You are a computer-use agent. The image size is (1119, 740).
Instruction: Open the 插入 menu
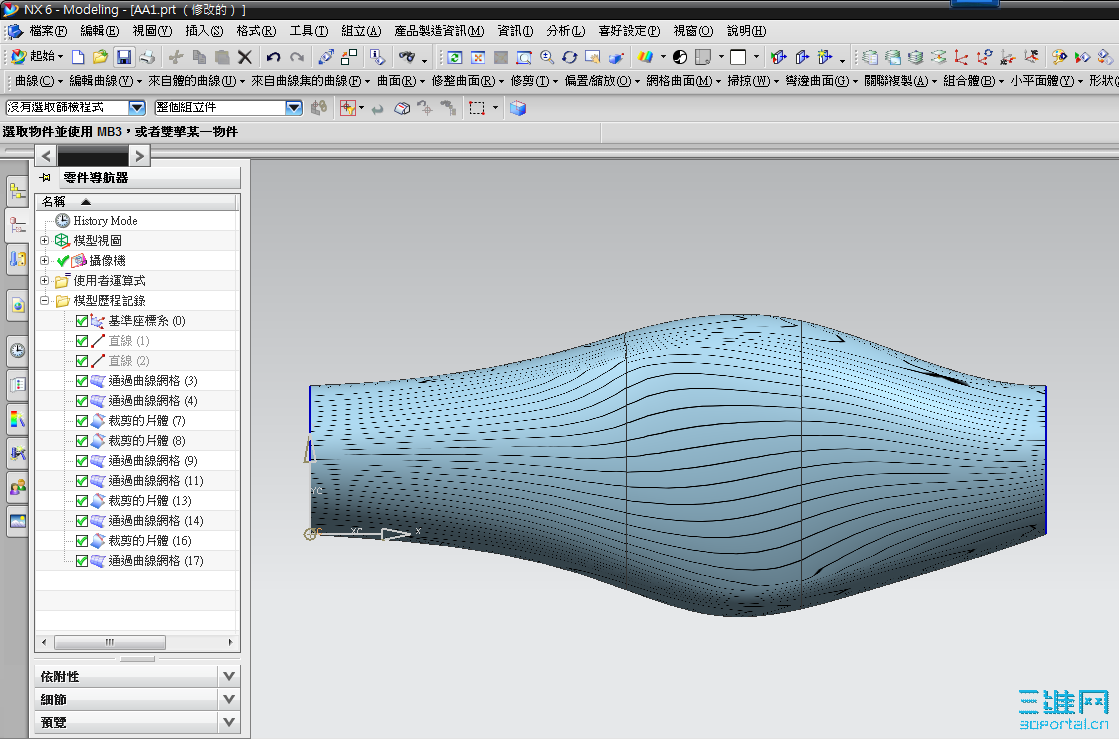[x=203, y=31]
